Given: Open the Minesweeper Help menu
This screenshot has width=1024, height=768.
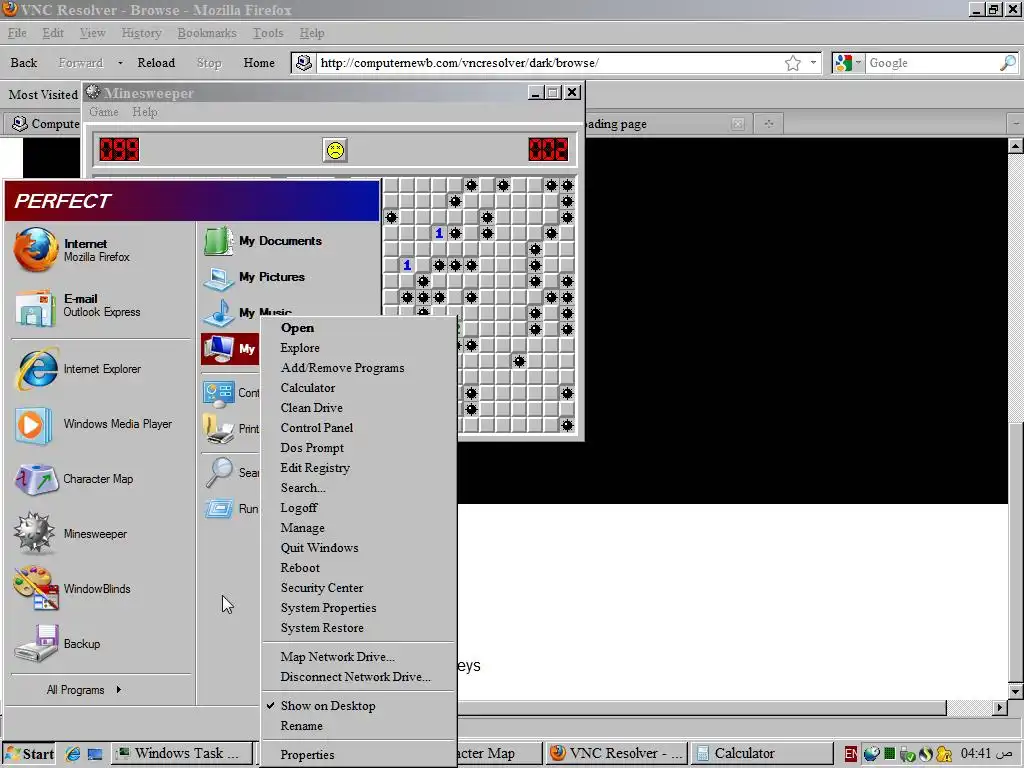Looking at the screenshot, I should pyautogui.click(x=144, y=112).
